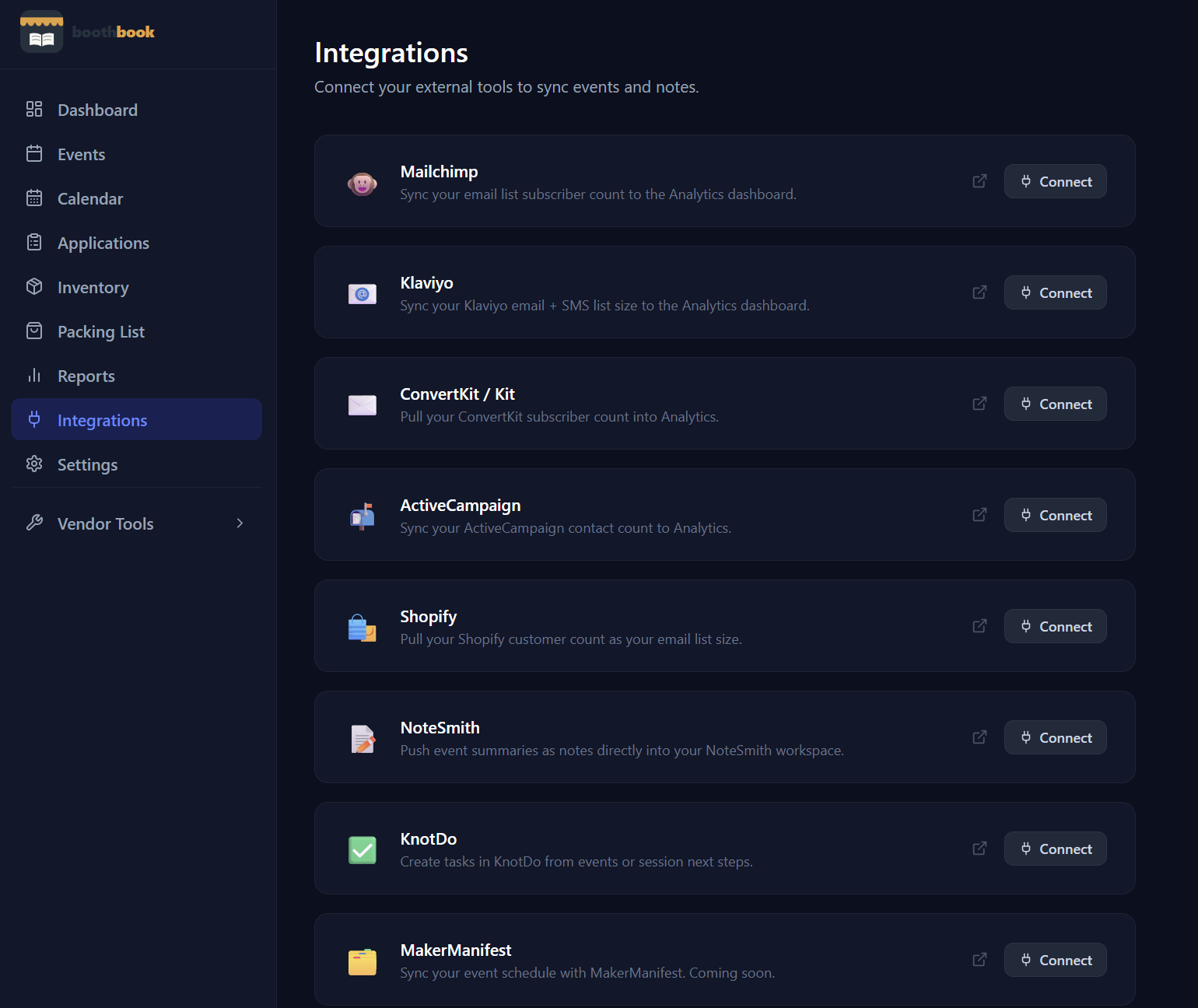Click 'Connect your external tools' subtitle
This screenshot has height=1008, width=1198.
coord(506,87)
